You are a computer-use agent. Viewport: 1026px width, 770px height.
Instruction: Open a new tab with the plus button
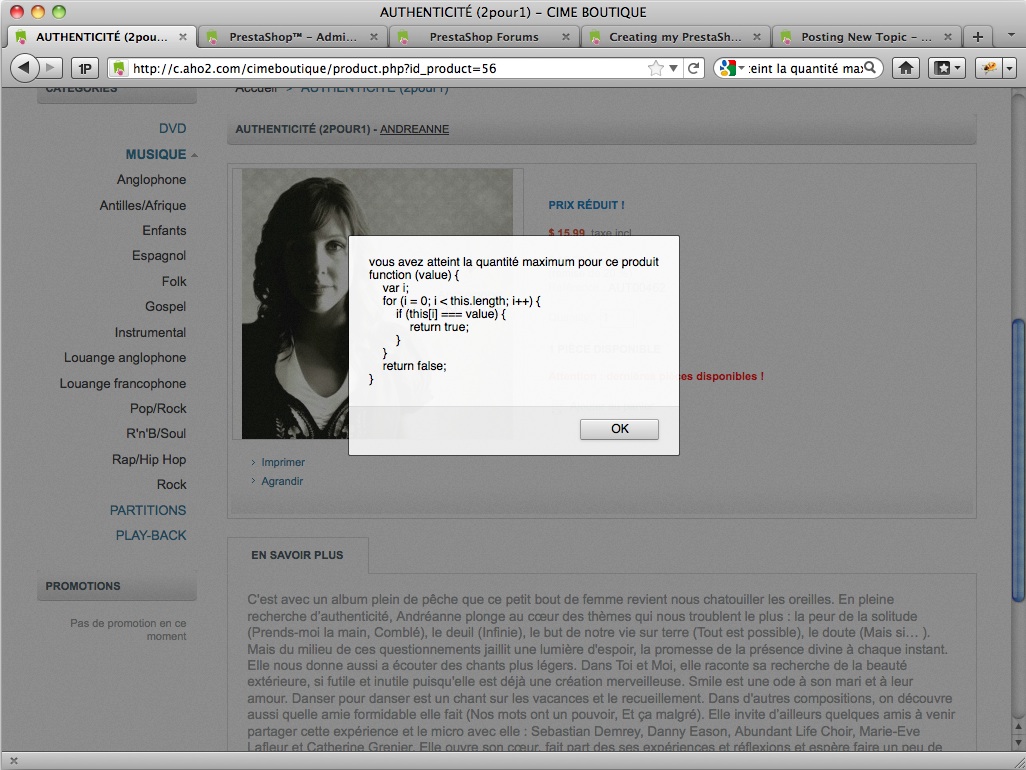[978, 37]
